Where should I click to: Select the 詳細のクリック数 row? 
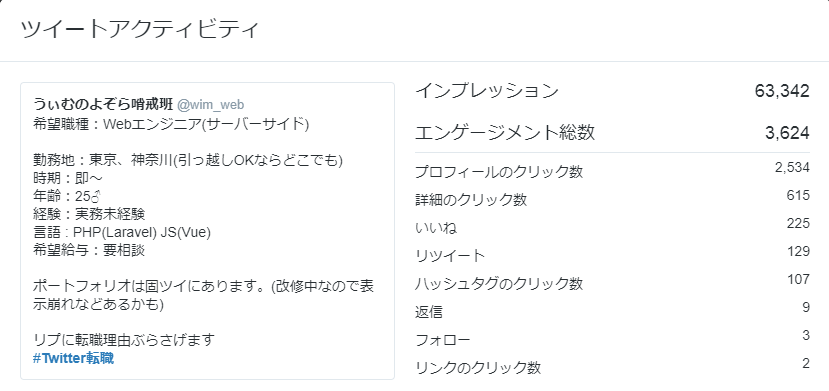point(612,199)
